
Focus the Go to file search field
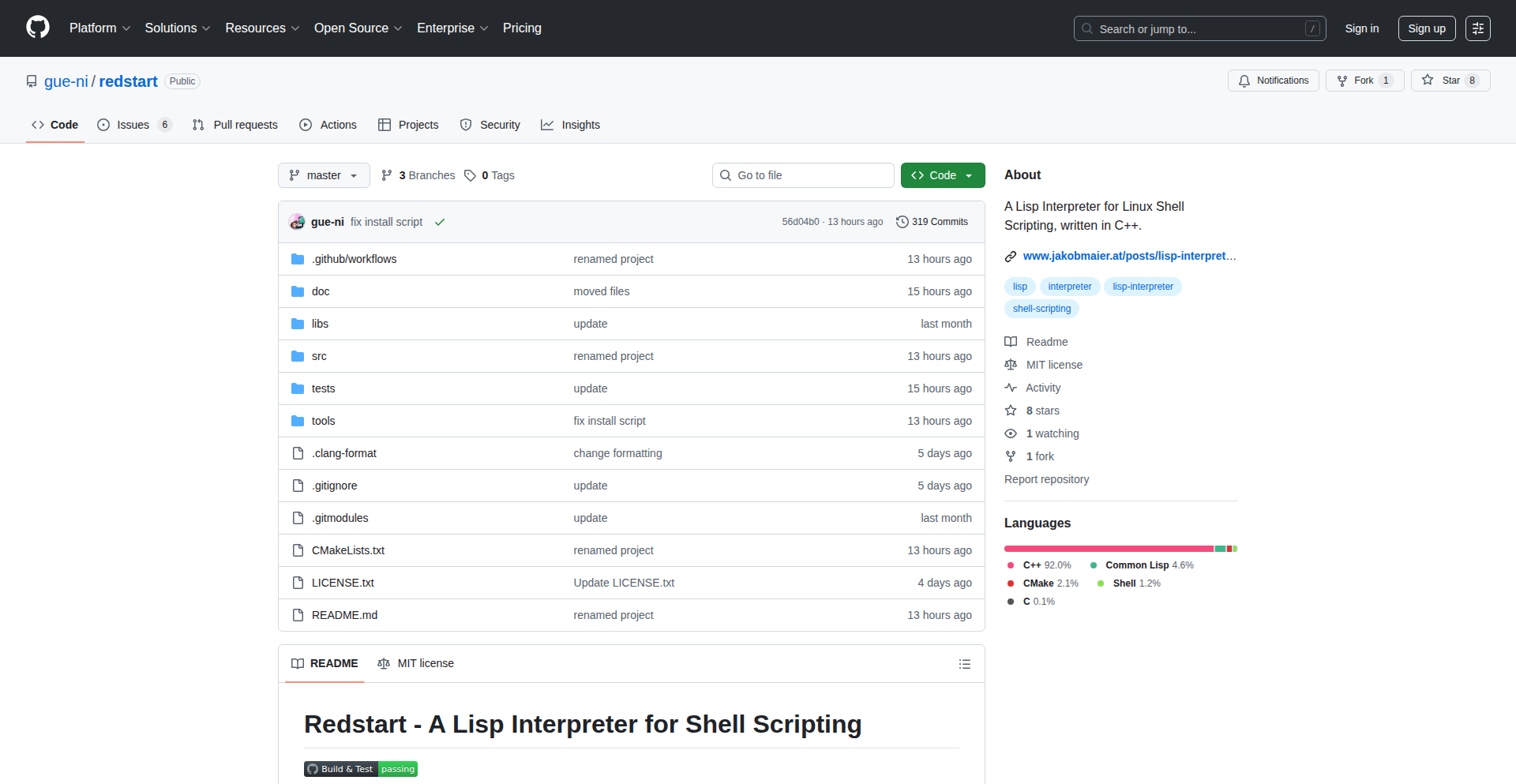tap(803, 175)
